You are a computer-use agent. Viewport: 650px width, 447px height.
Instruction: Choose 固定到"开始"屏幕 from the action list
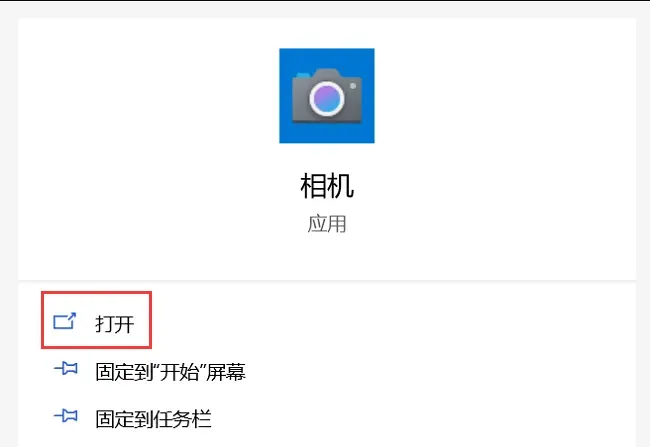pos(150,372)
